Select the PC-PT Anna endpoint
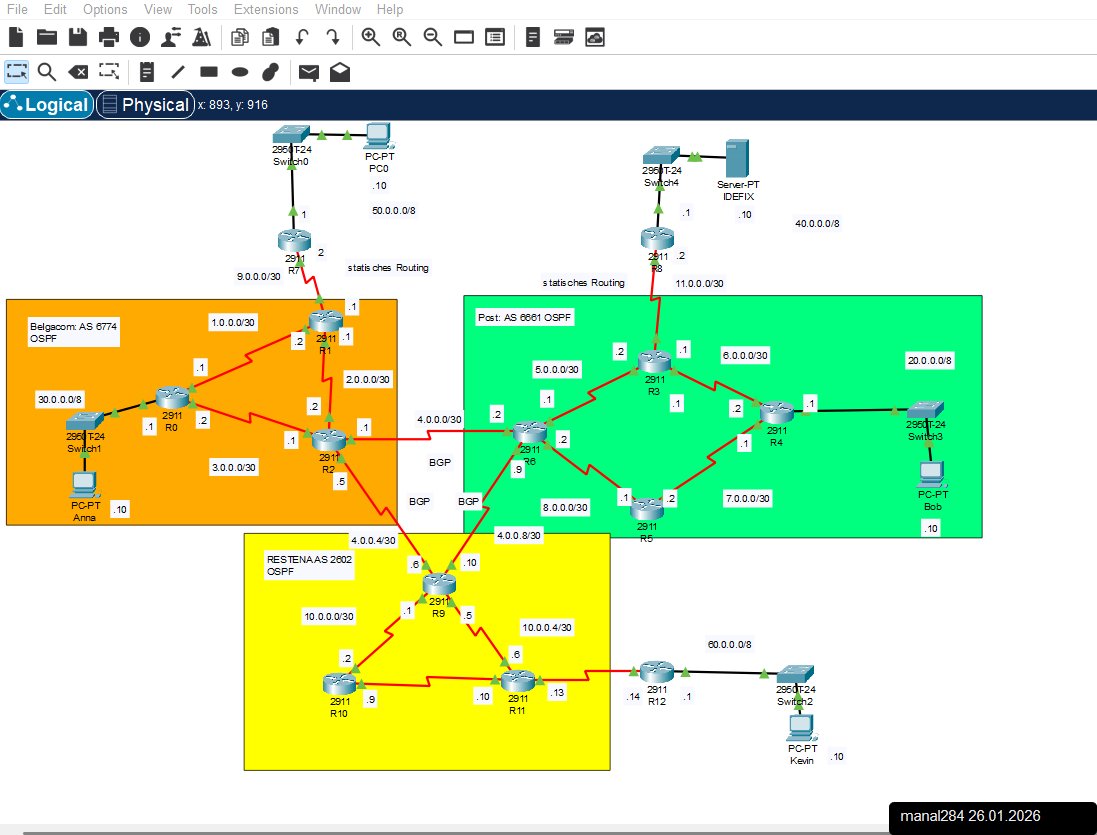 tap(84, 487)
